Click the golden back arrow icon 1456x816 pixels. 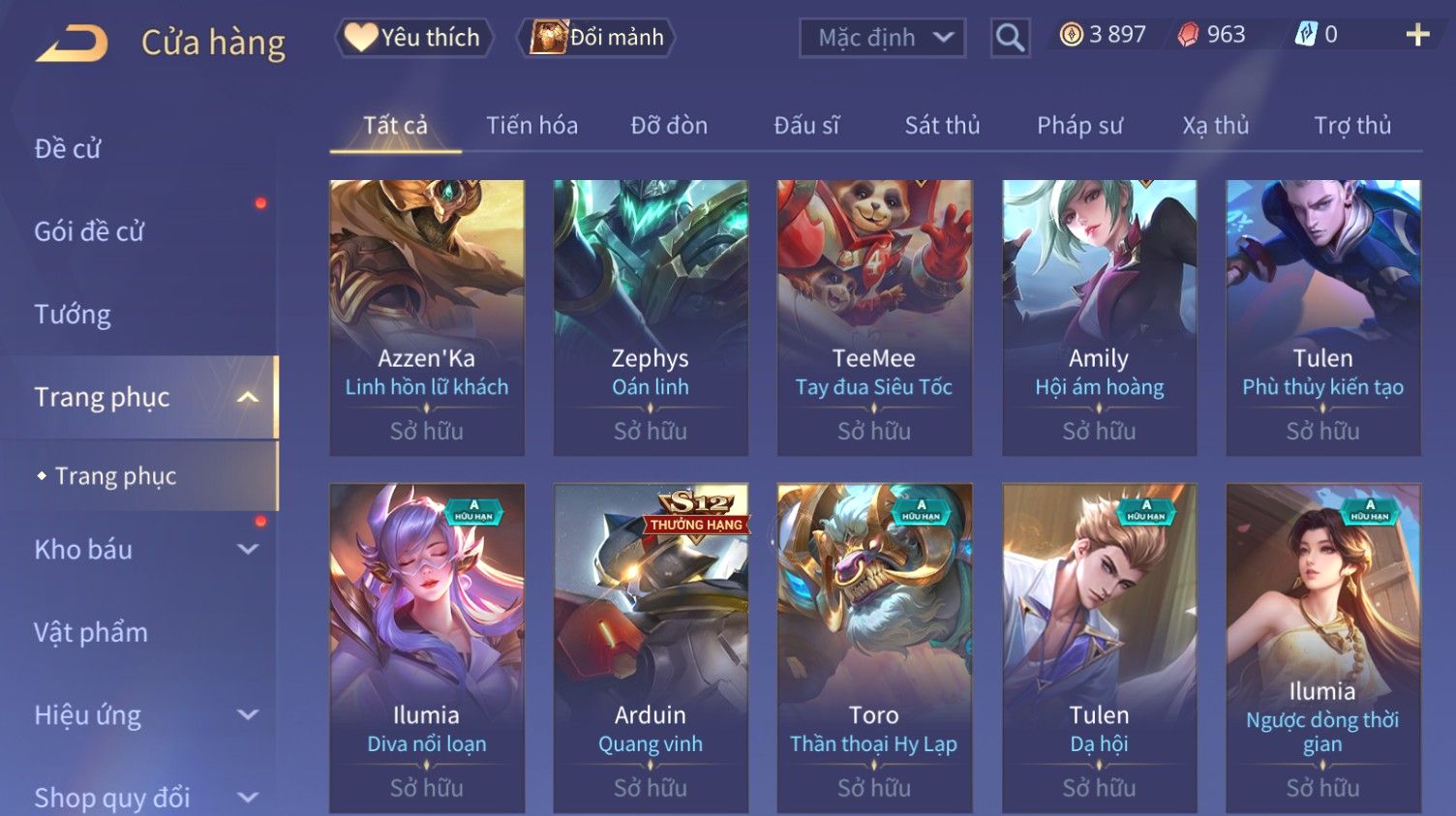click(72, 44)
